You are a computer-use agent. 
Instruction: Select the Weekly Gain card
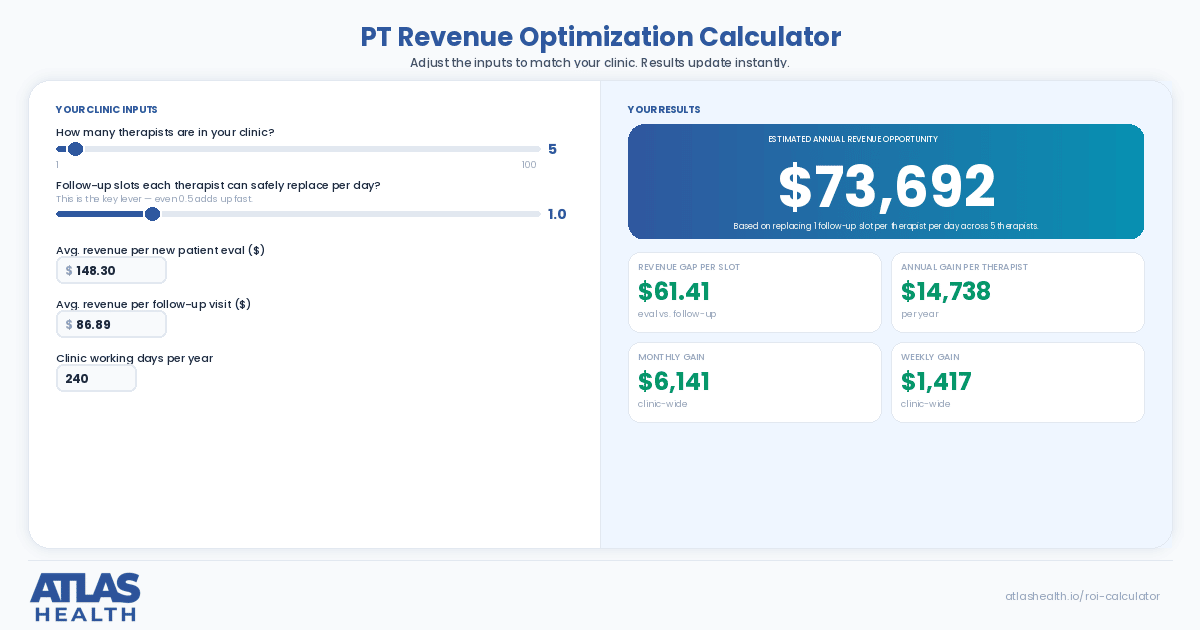click(1018, 382)
